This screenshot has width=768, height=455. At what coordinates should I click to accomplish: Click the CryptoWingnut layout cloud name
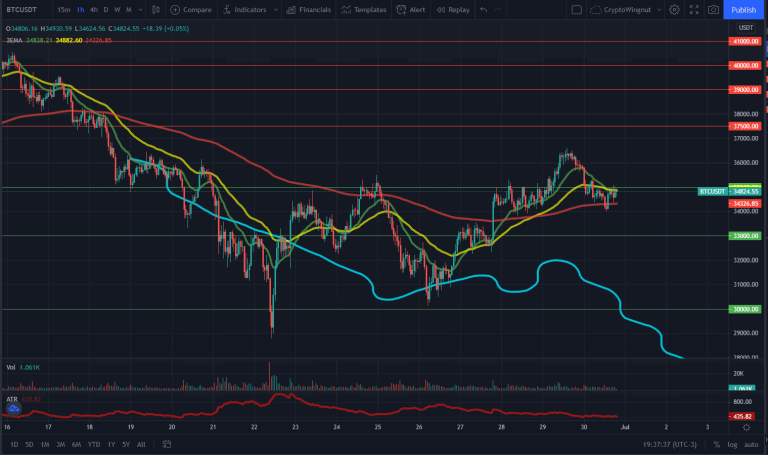621,9
